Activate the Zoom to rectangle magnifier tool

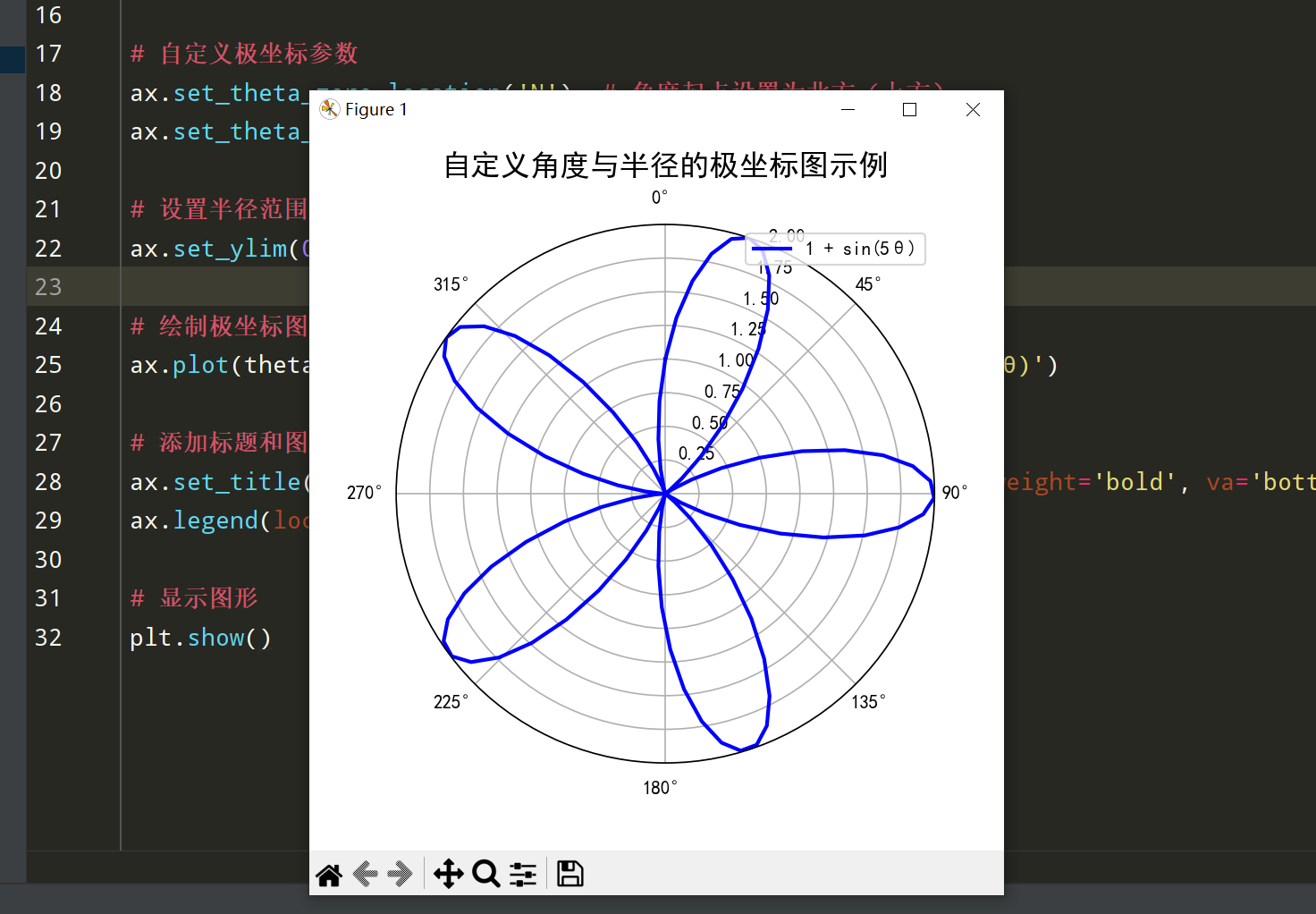486,874
